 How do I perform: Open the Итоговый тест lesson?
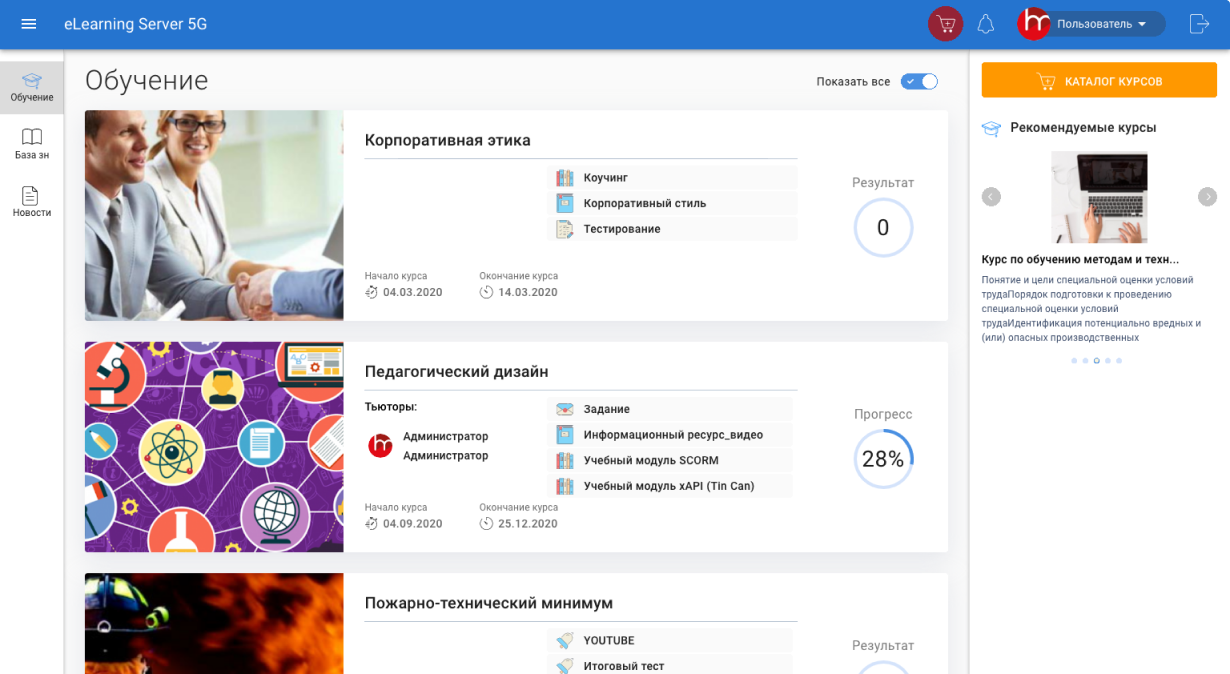coord(623,666)
